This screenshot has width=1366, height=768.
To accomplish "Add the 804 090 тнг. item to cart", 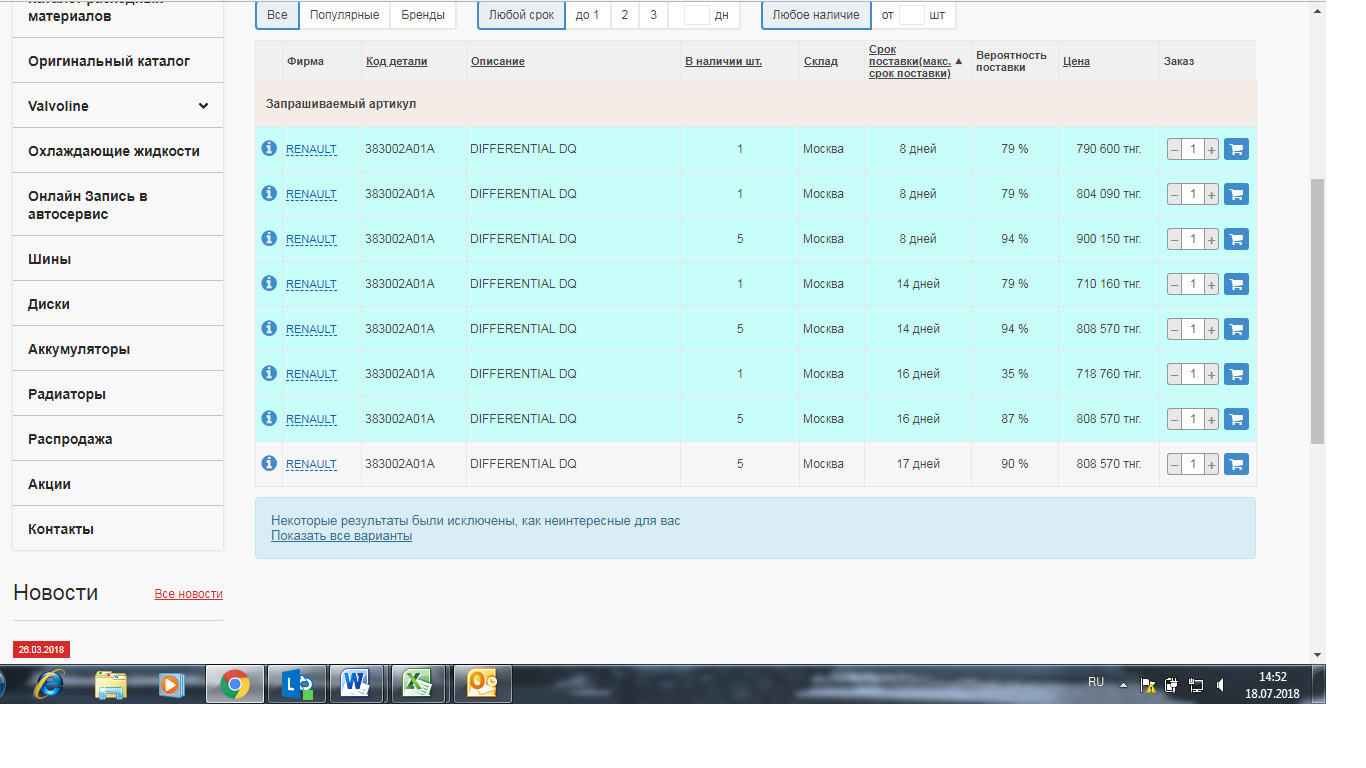I will [1236, 194].
